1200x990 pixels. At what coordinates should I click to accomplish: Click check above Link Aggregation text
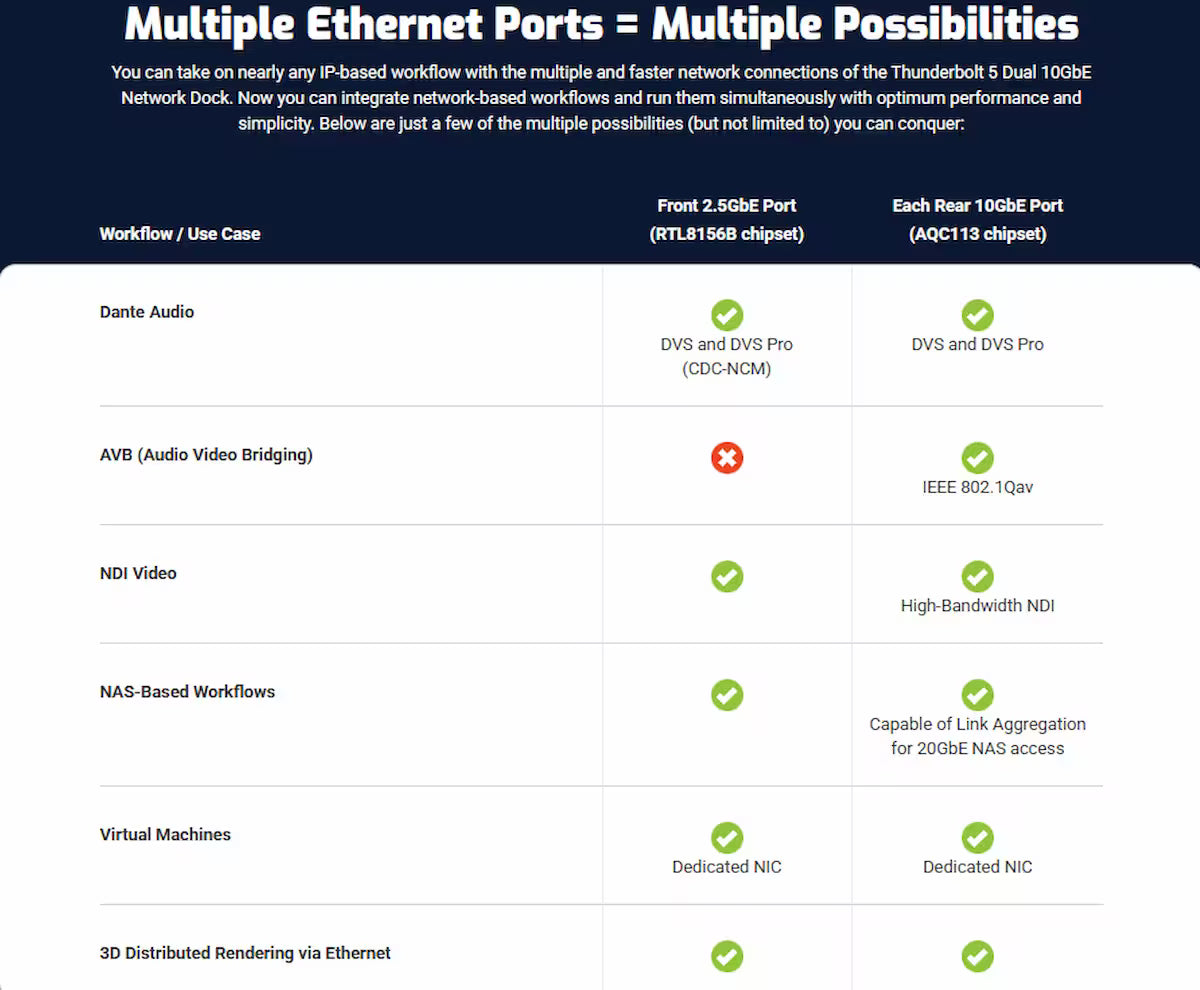[x=977, y=695]
